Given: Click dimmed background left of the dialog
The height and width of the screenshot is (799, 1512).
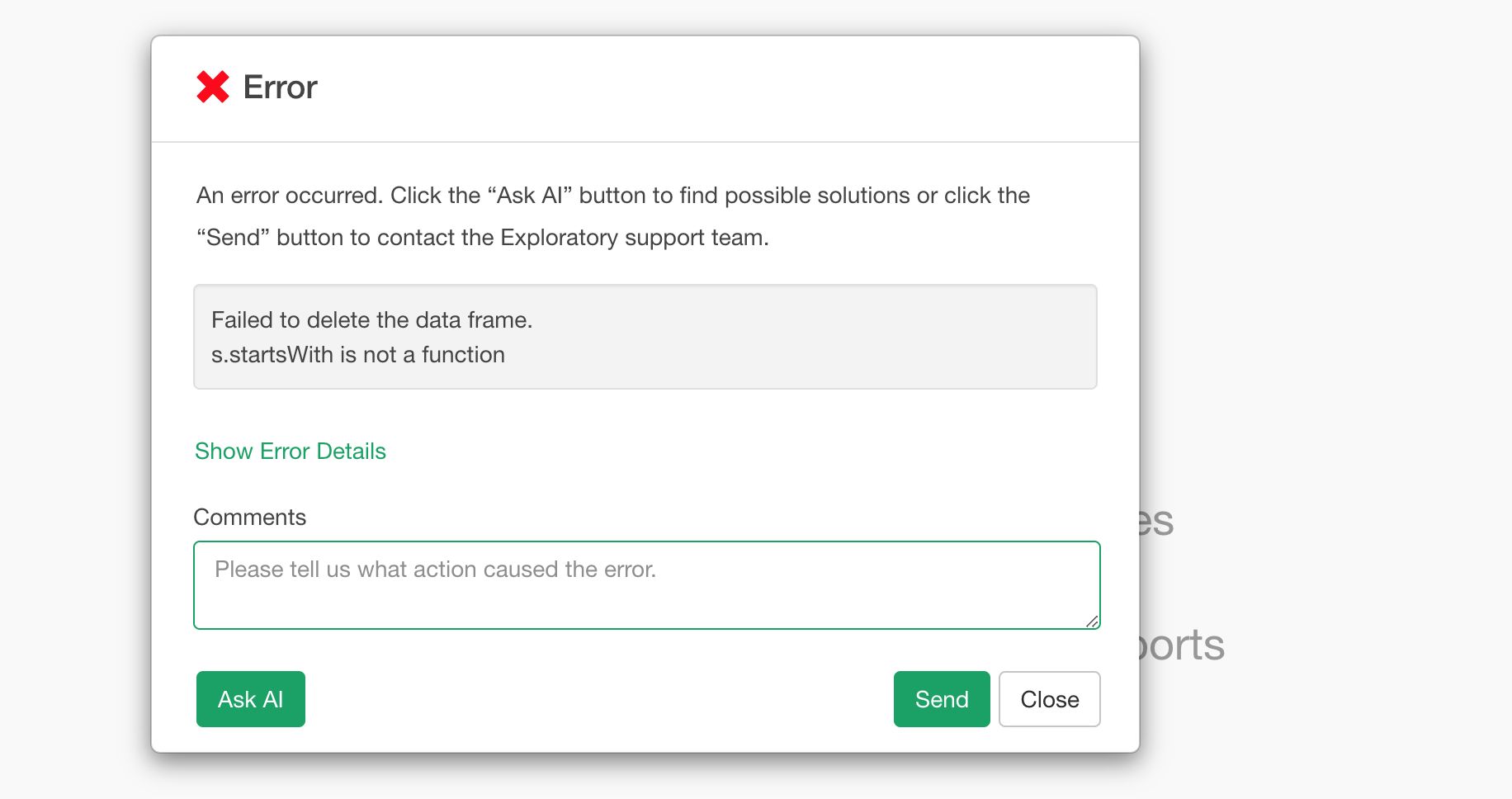Looking at the screenshot, I should coord(74,396).
